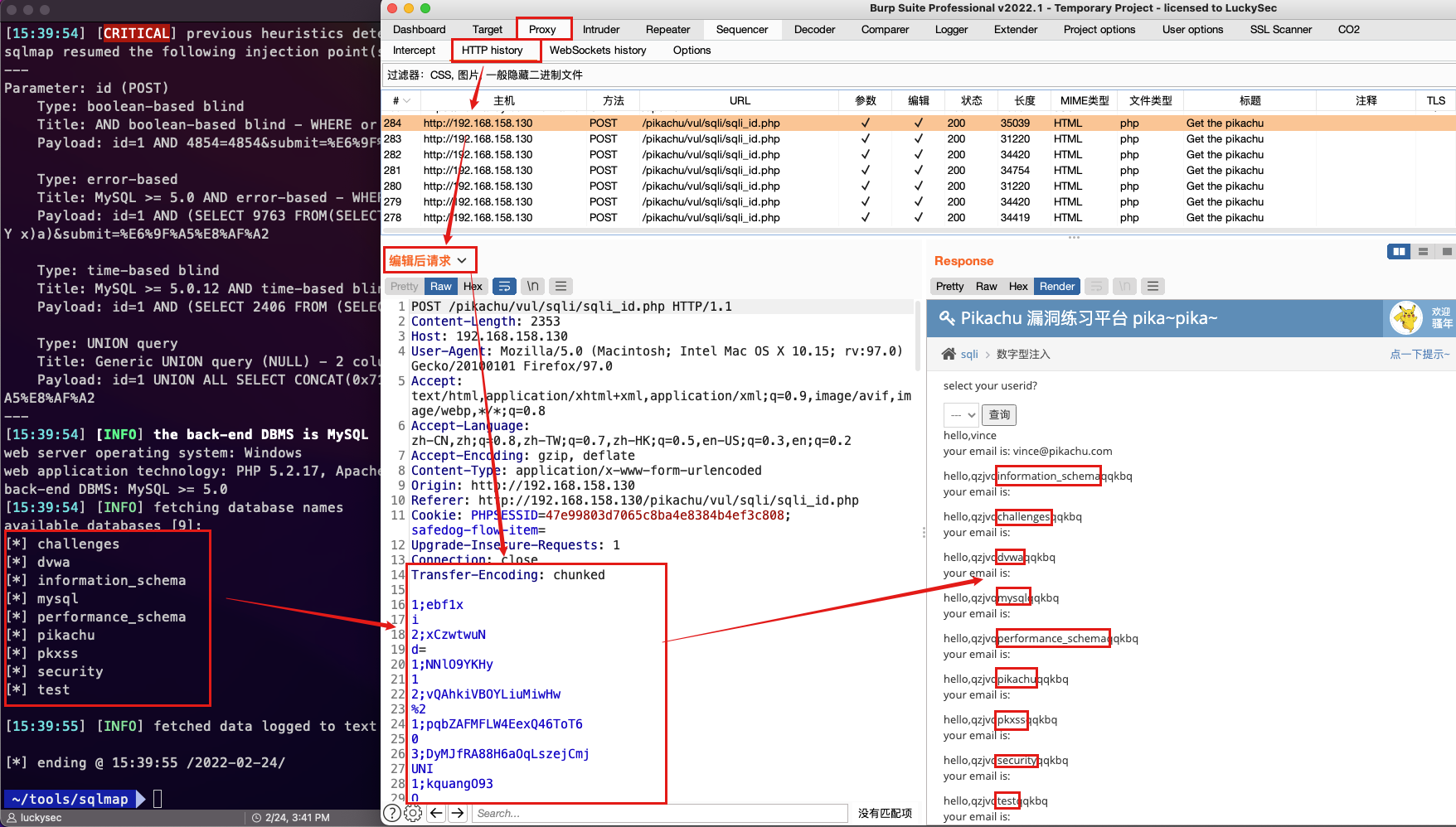Viewport: 1456px width, 827px height.
Task: Open the Project options tab
Action: pos(1099,29)
